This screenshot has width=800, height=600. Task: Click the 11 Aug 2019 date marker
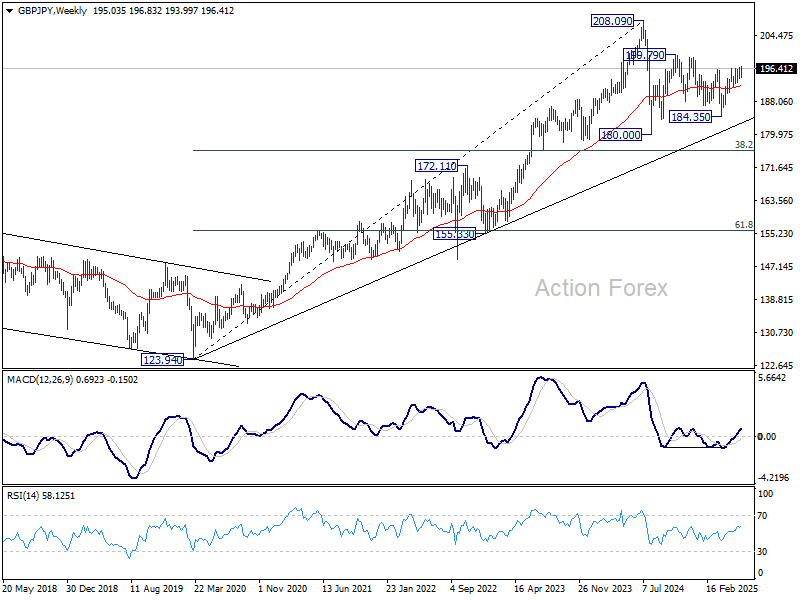[x=157, y=588]
